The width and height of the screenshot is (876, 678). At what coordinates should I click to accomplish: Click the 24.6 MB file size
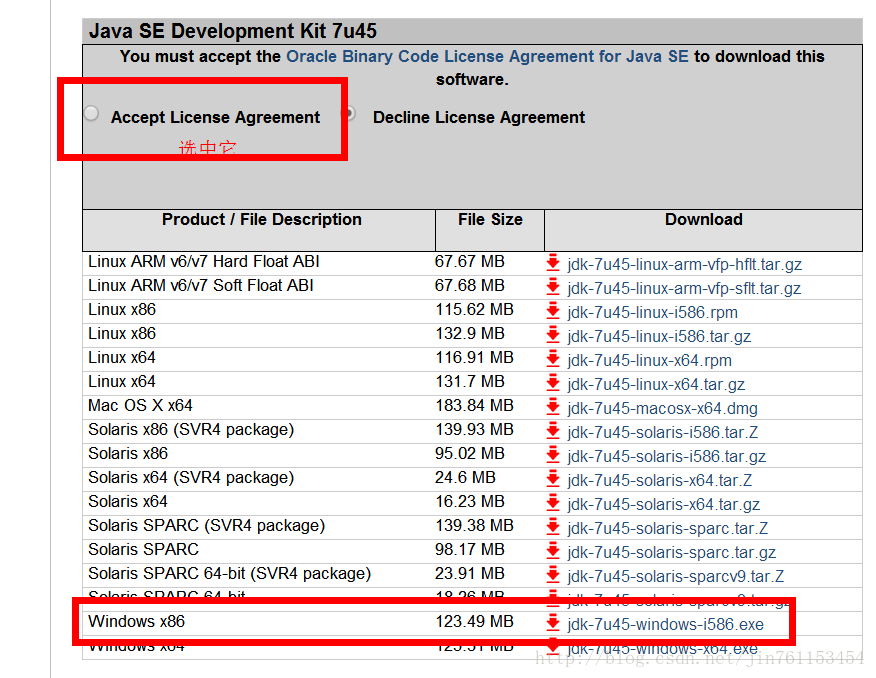click(x=465, y=478)
